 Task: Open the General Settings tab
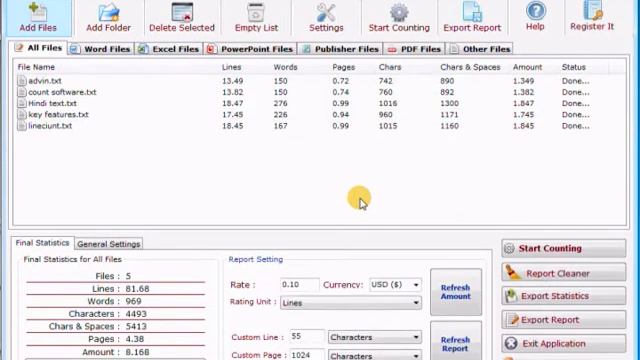point(109,244)
